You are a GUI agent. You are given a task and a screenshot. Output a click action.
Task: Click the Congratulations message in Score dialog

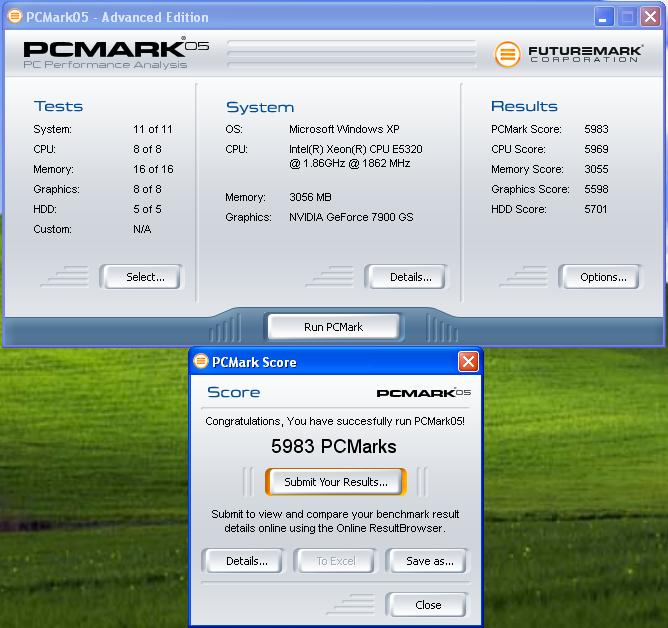(x=335, y=421)
